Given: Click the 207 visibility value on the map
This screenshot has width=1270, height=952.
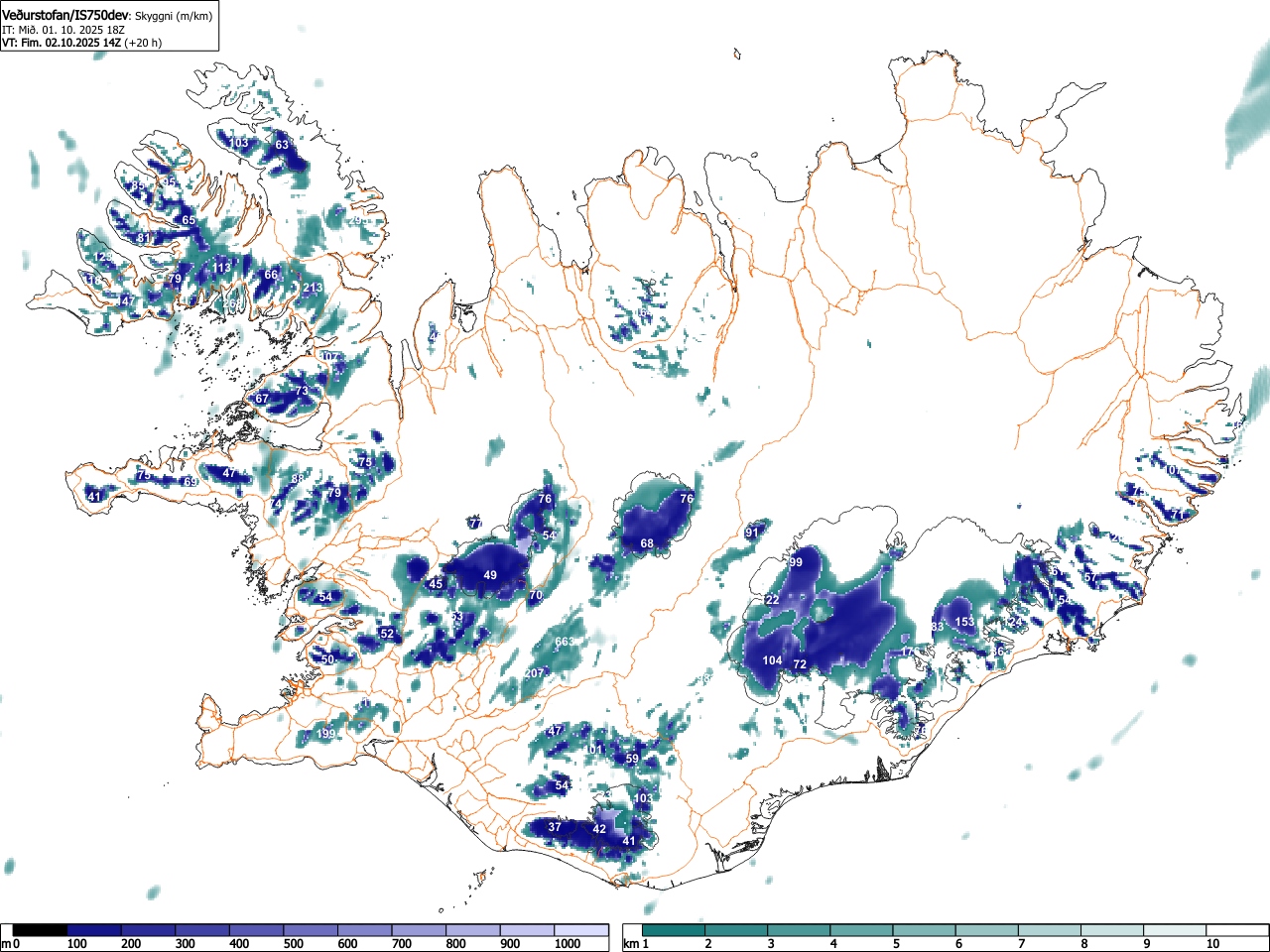Looking at the screenshot, I should [534, 673].
